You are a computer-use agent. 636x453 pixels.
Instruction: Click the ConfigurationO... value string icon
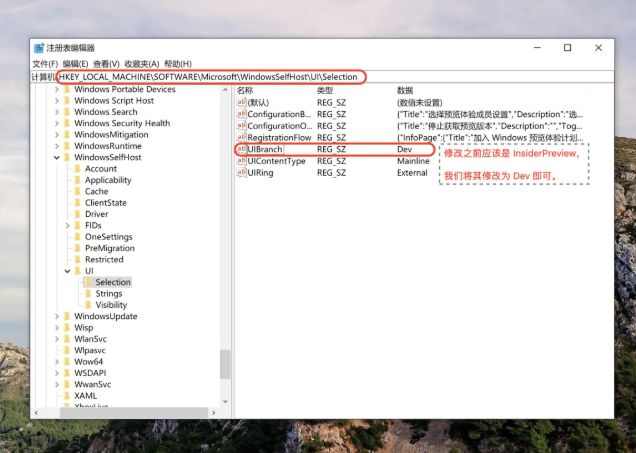click(x=241, y=126)
